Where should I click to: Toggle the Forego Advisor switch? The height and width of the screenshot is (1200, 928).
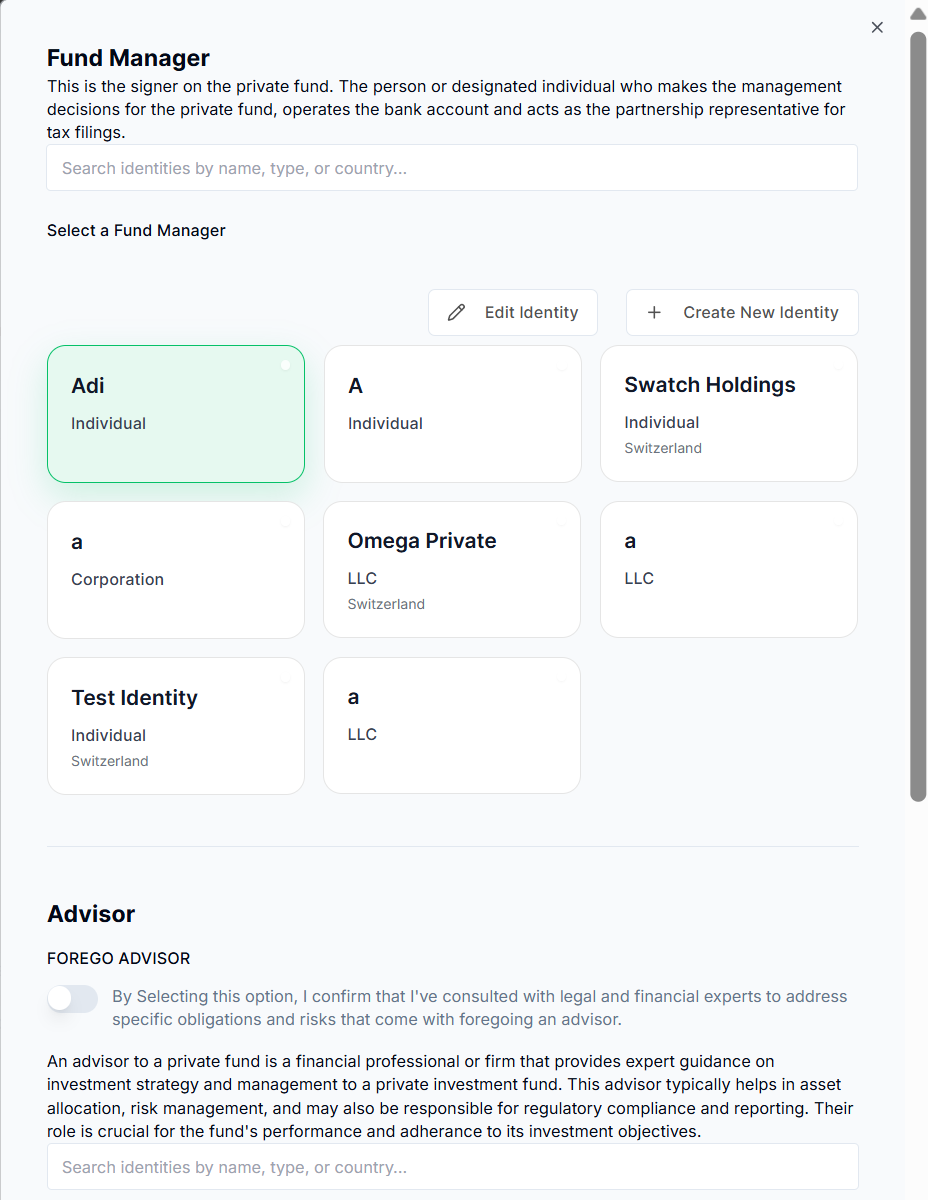[73, 998]
